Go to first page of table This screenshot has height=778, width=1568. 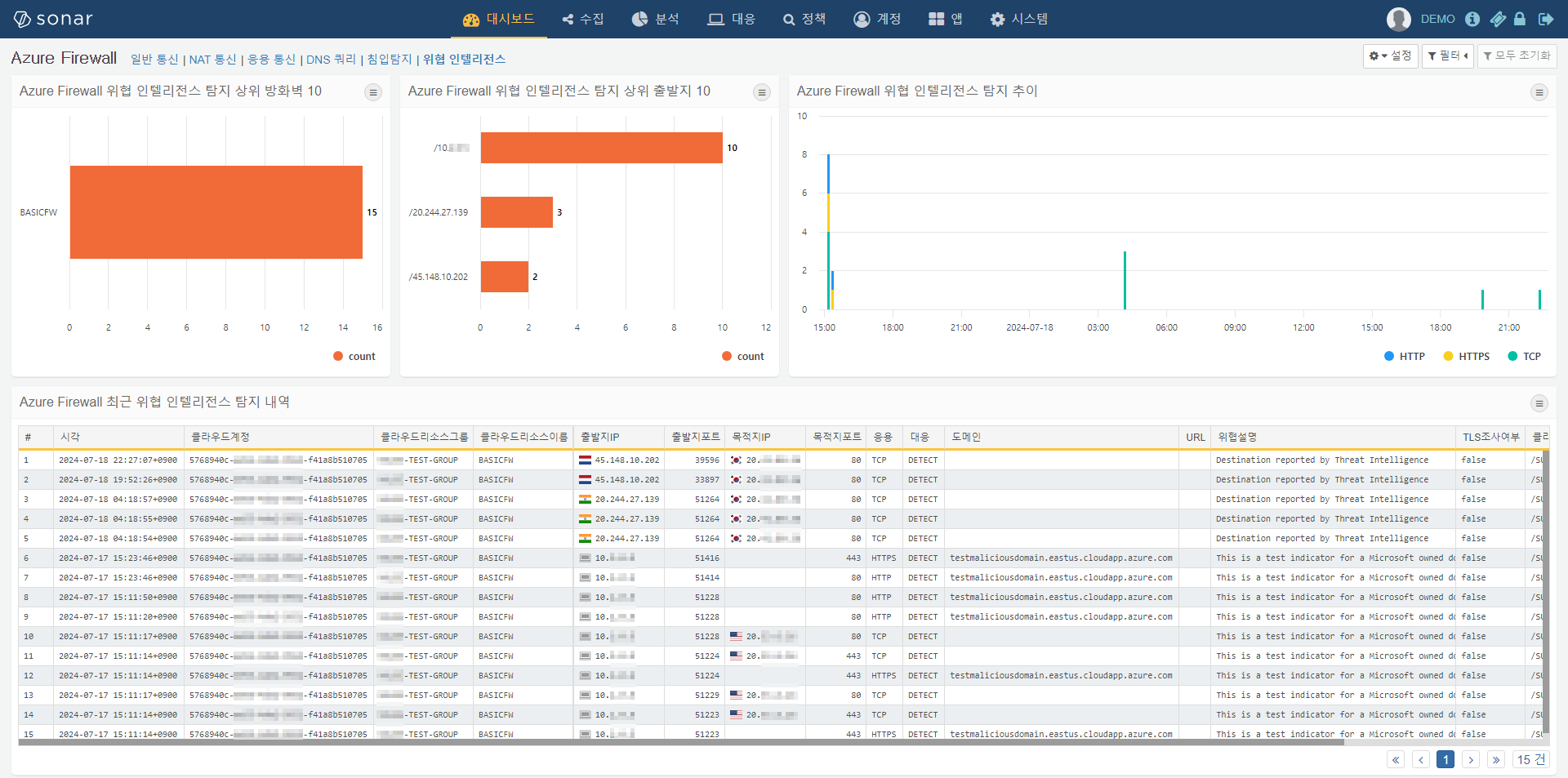click(x=1396, y=760)
